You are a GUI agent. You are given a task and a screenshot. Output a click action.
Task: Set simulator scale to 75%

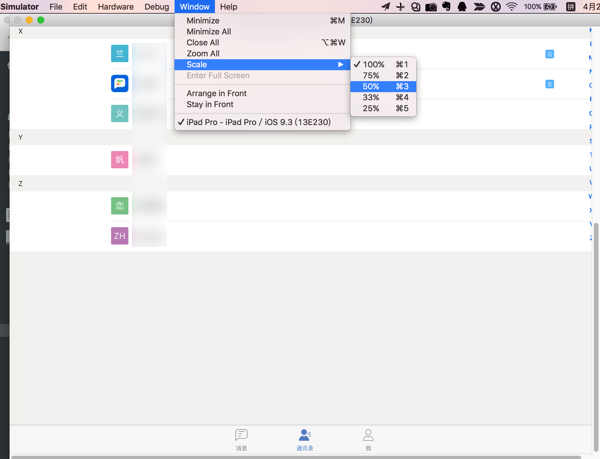[x=383, y=75]
